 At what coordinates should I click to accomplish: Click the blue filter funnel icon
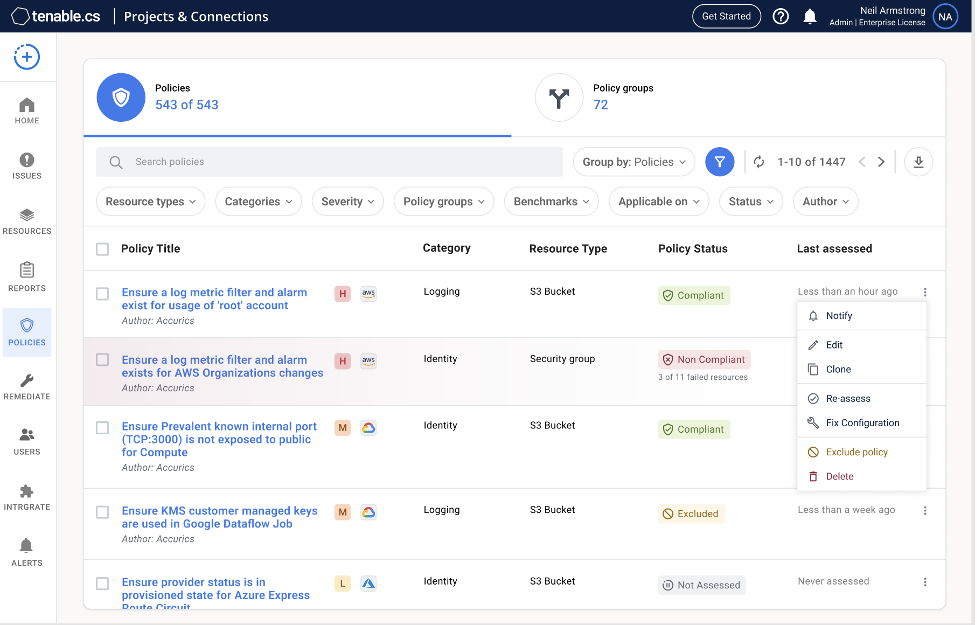pyautogui.click(x=719, y=161)
